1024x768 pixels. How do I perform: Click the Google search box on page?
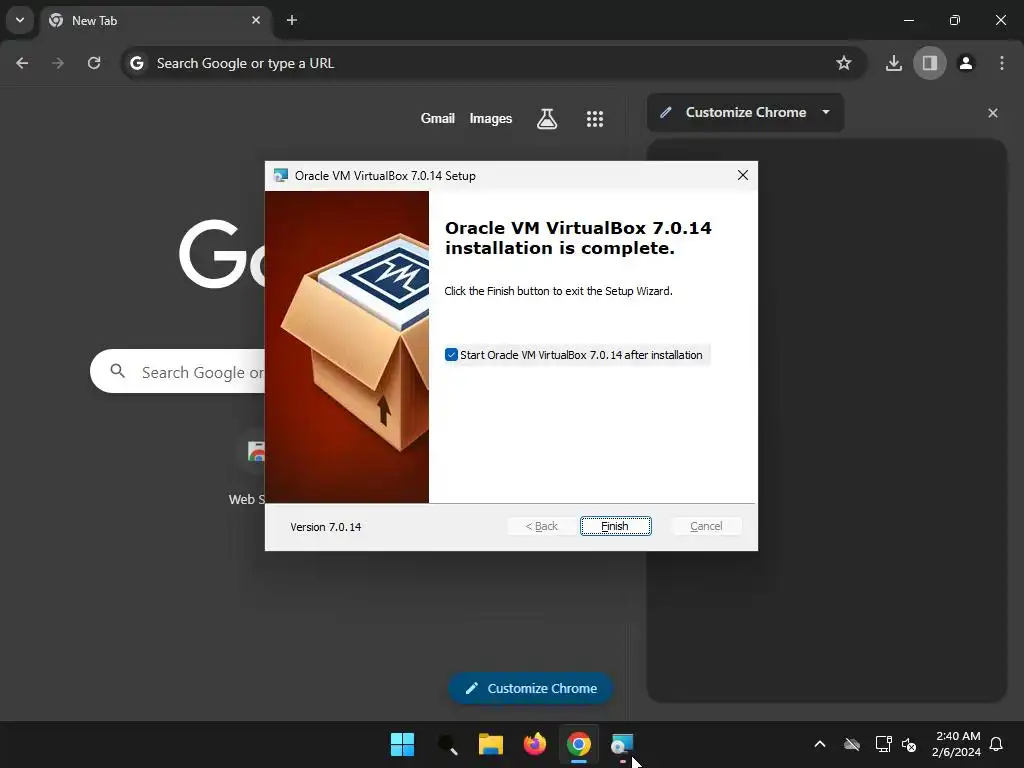click(178, 372)
